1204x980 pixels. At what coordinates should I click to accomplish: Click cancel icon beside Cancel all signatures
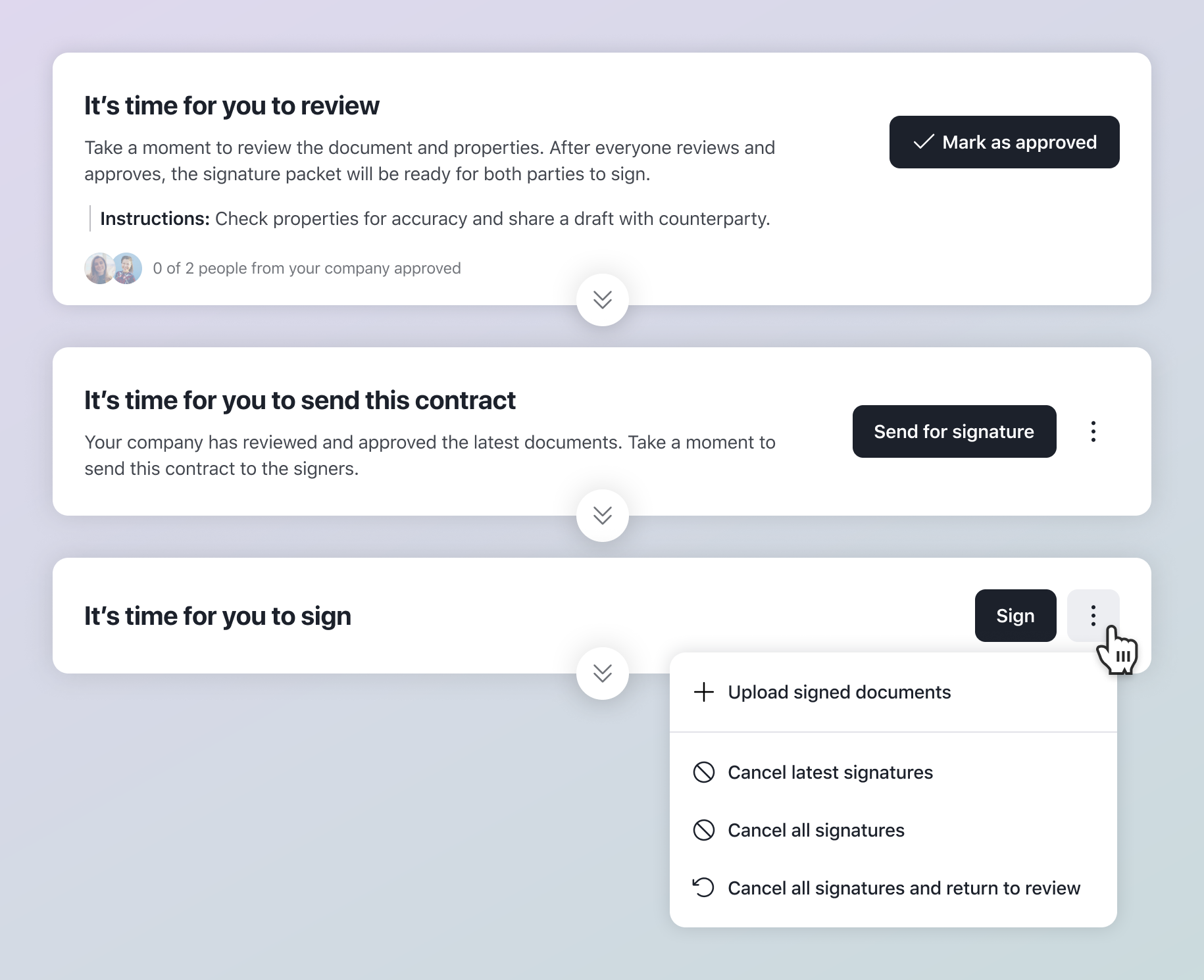703,830
